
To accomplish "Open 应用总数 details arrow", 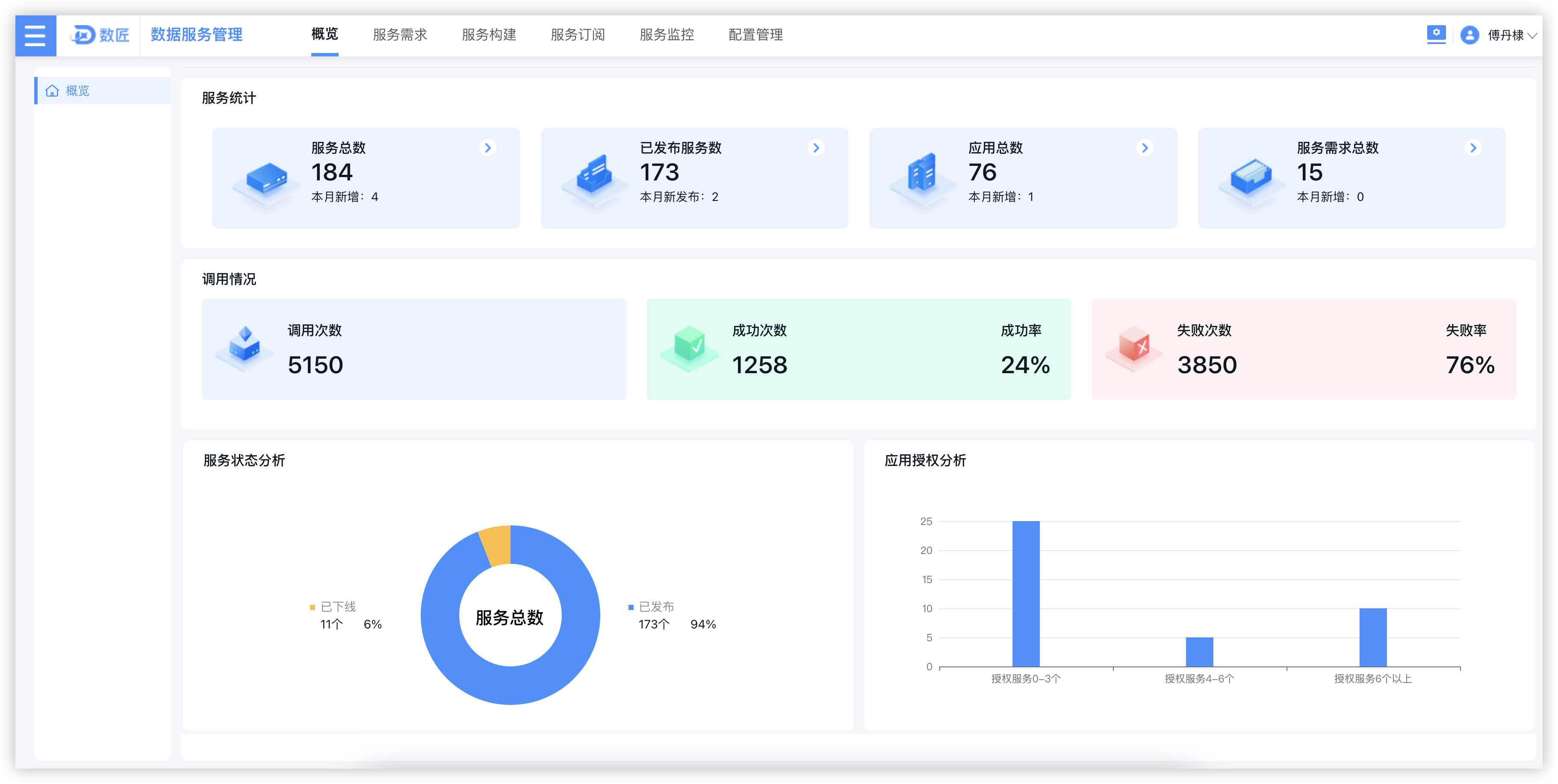I will click(x=1144, y=147).
